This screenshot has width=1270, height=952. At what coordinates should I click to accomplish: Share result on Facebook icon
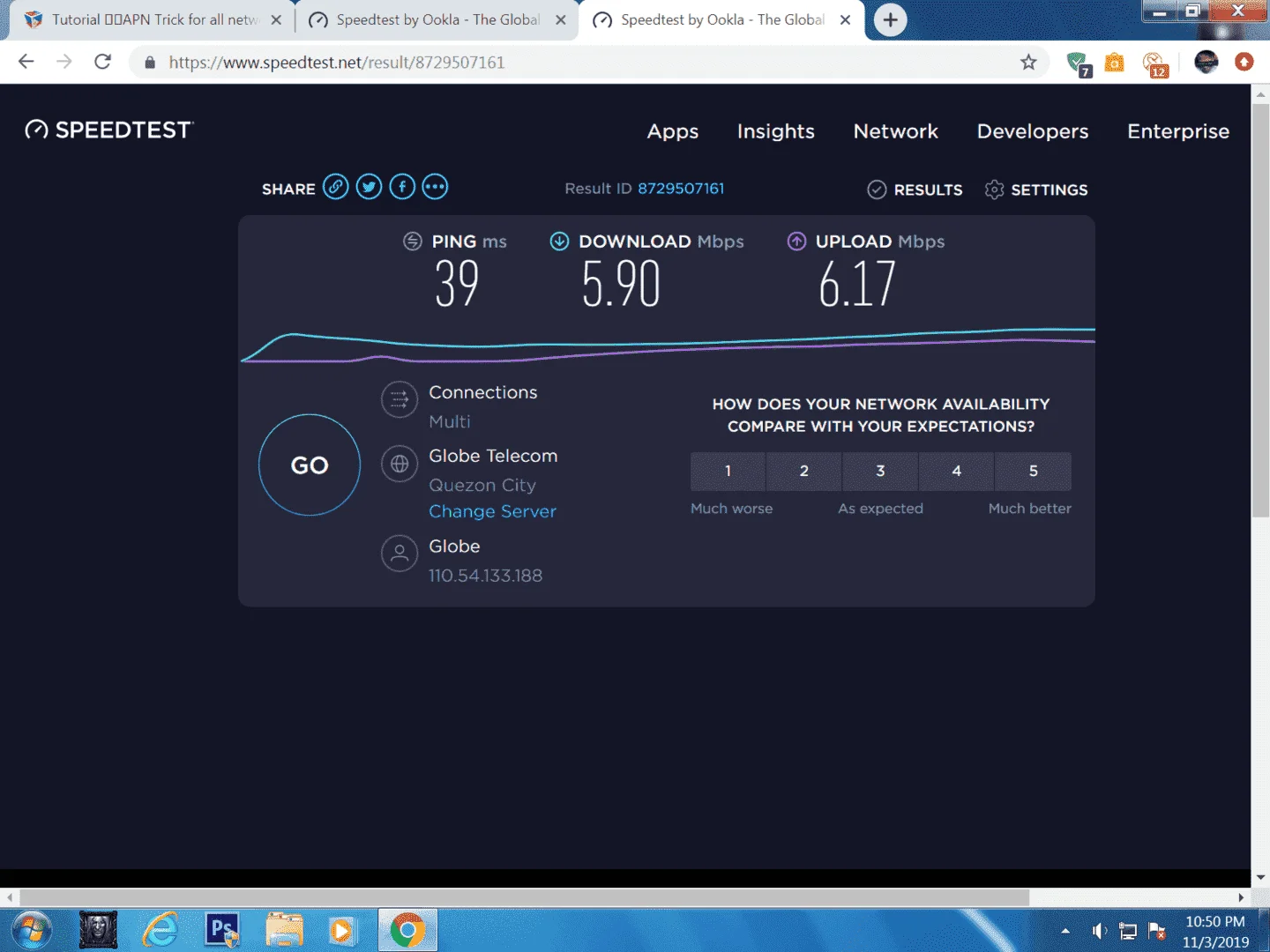(402, 187)
